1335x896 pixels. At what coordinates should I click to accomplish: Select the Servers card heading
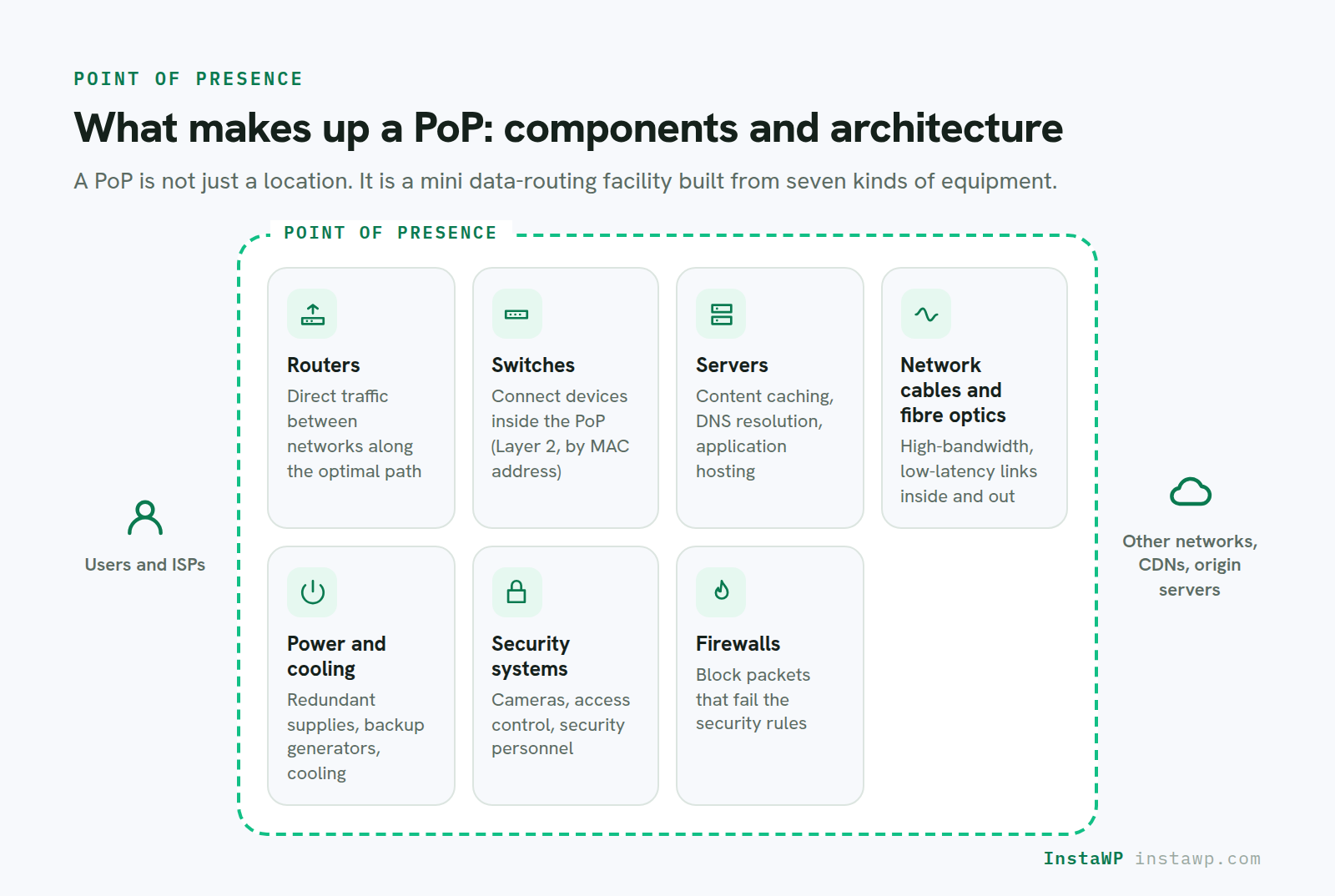tap(732, 365)
